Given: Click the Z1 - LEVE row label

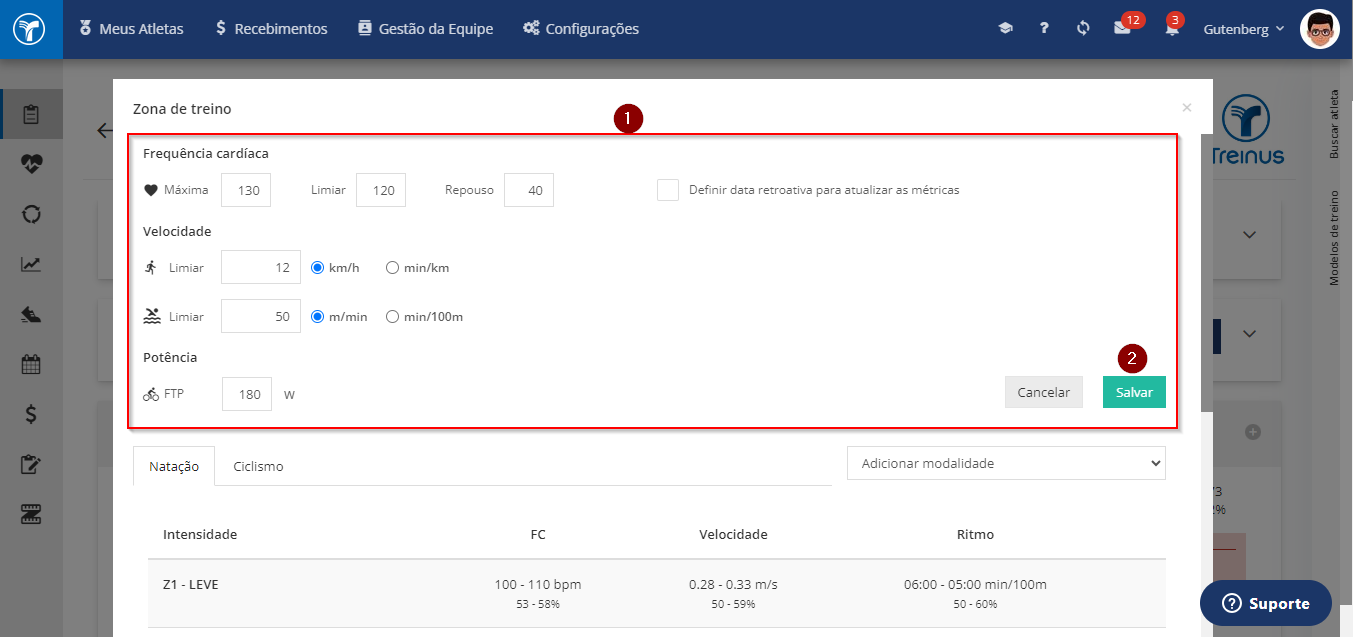Looking at the screenshot, I should point(190,584).
